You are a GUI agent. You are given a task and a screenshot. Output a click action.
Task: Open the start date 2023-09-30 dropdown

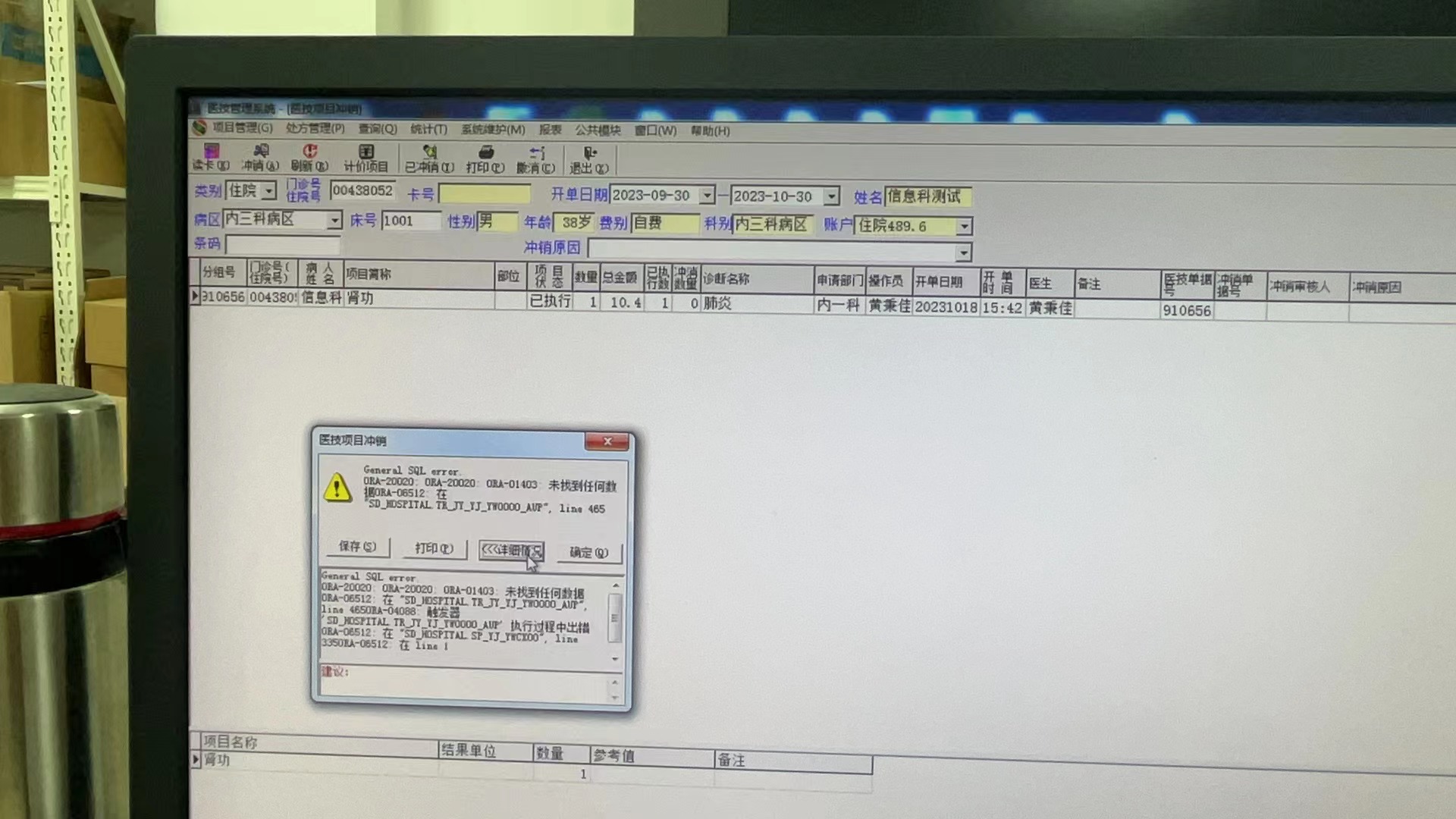point(706,196)
